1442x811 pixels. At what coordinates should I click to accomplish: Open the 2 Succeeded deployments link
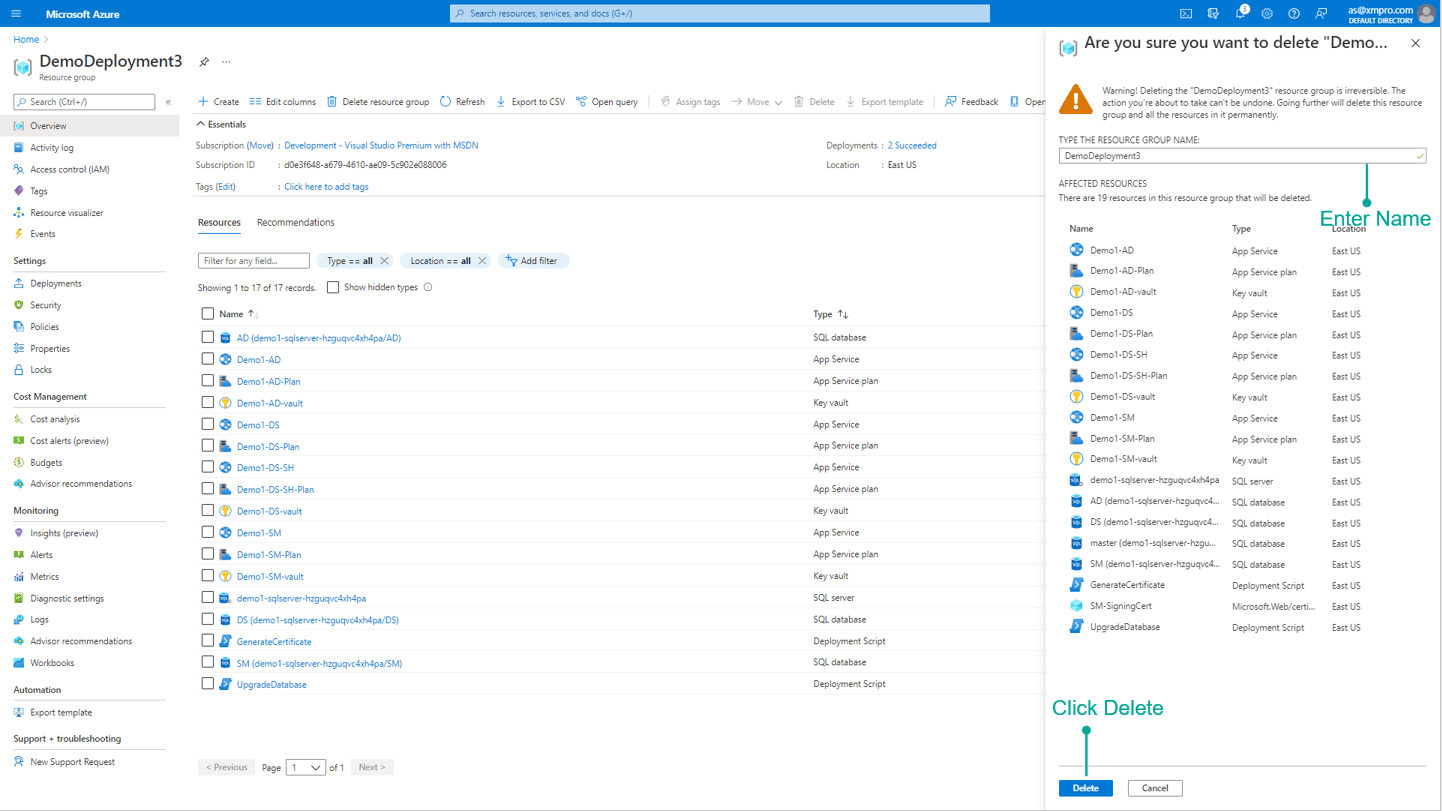pyautogui.click(x=912, y=146)
